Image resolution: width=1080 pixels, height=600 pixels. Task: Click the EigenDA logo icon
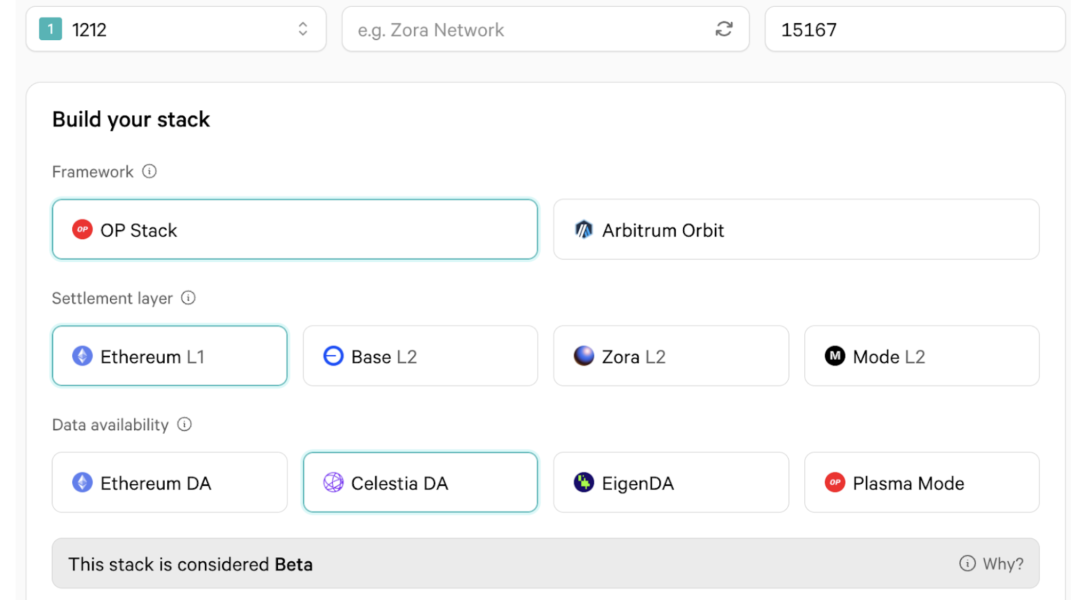[x=583, y=482]
